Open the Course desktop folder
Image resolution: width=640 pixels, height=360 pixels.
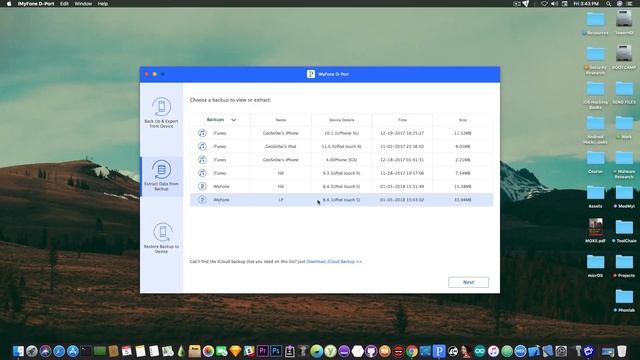point(596,162)
